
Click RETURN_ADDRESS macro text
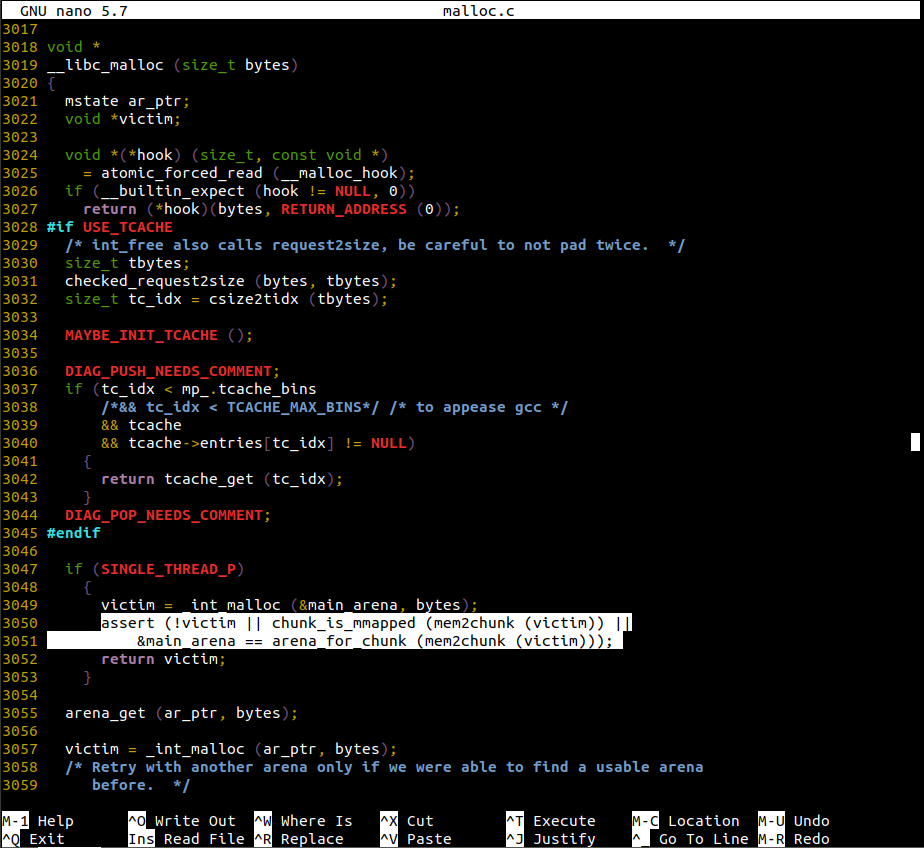[x=344, y=209]
